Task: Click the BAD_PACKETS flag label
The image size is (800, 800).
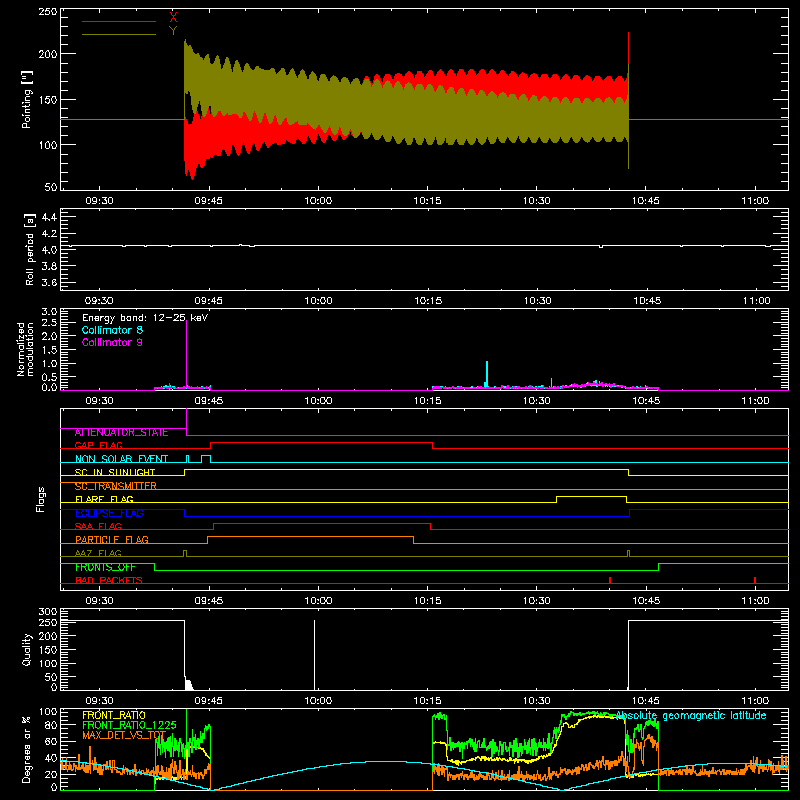Action: click(109, 580)
